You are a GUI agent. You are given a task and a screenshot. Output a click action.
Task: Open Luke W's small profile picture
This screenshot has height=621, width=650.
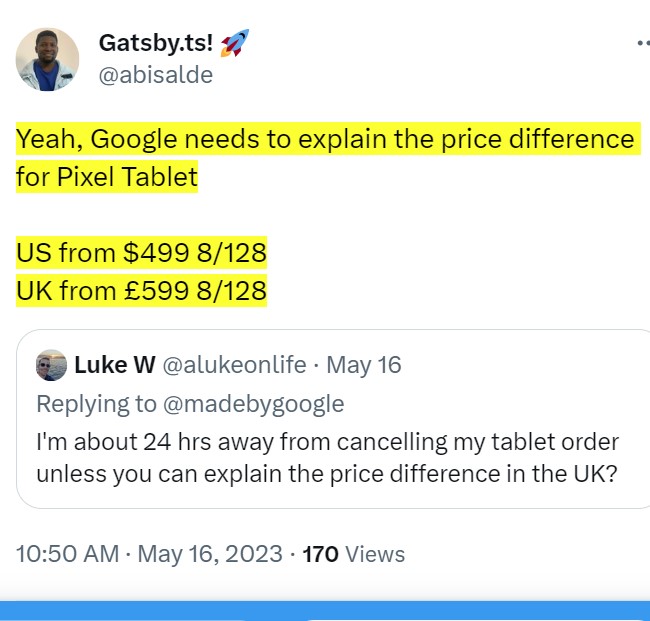click(x=51, y=365)
